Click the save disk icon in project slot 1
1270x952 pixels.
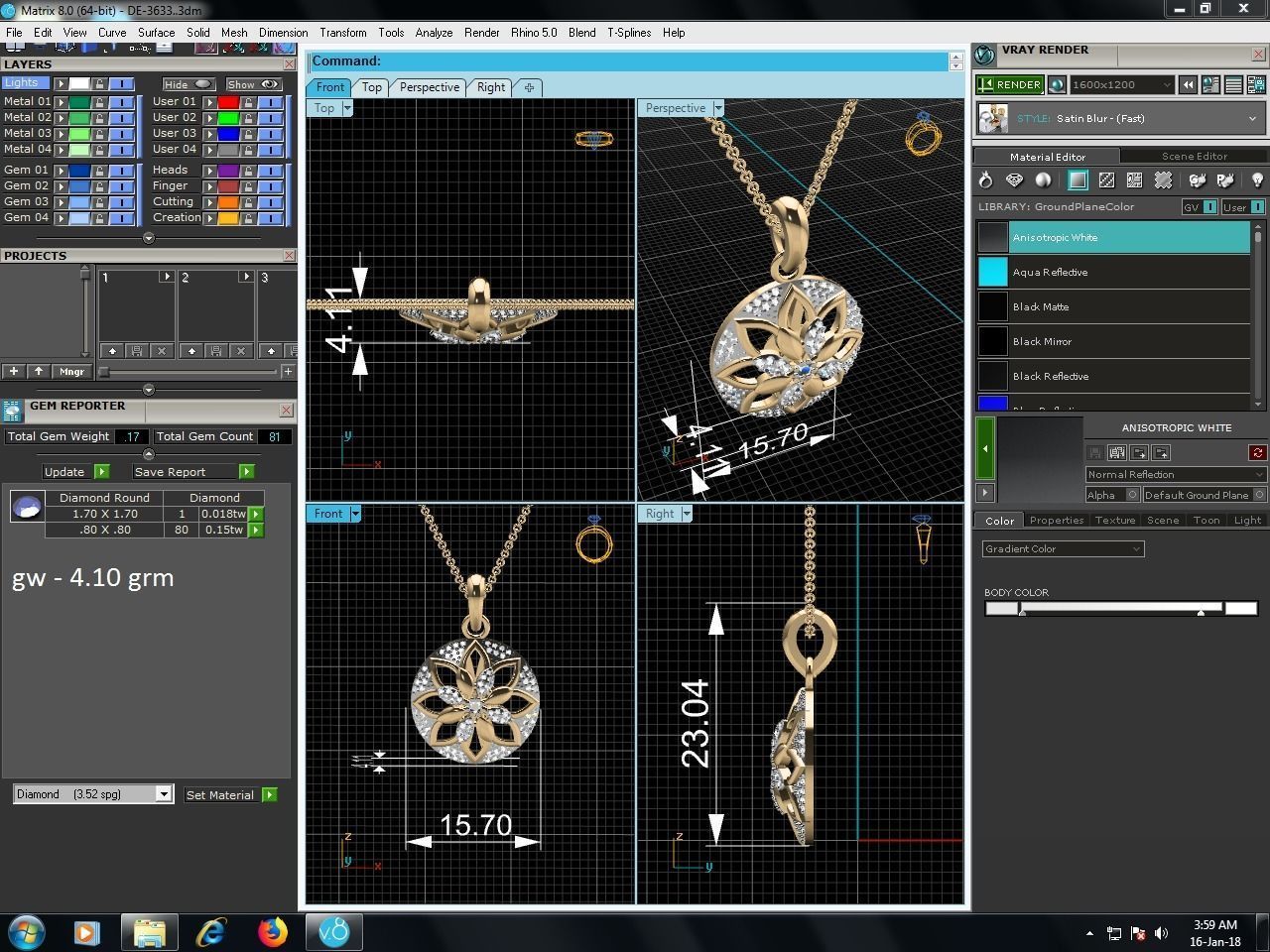click(x=137, y=351)
